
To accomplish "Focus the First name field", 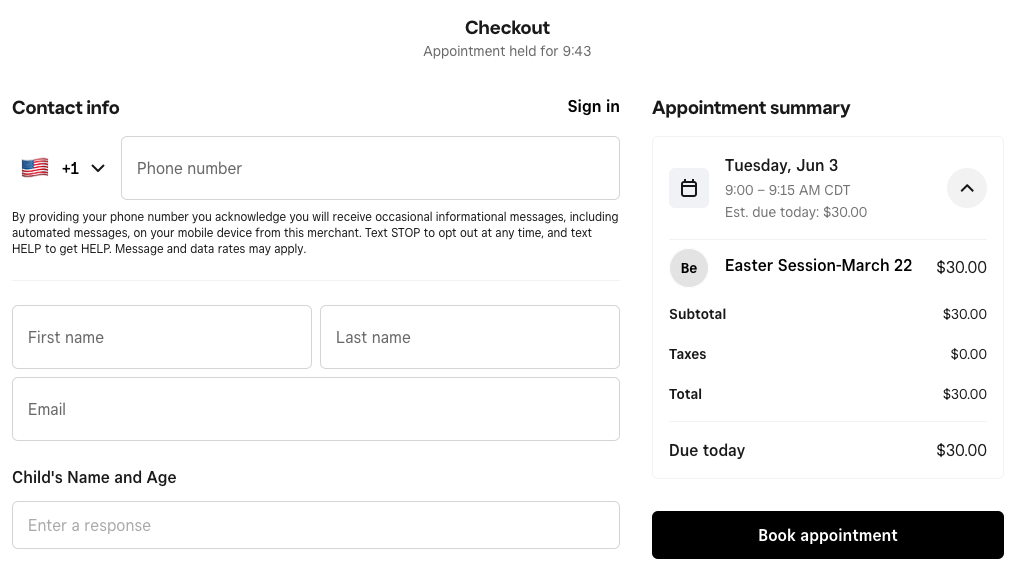I will [162, 337].
